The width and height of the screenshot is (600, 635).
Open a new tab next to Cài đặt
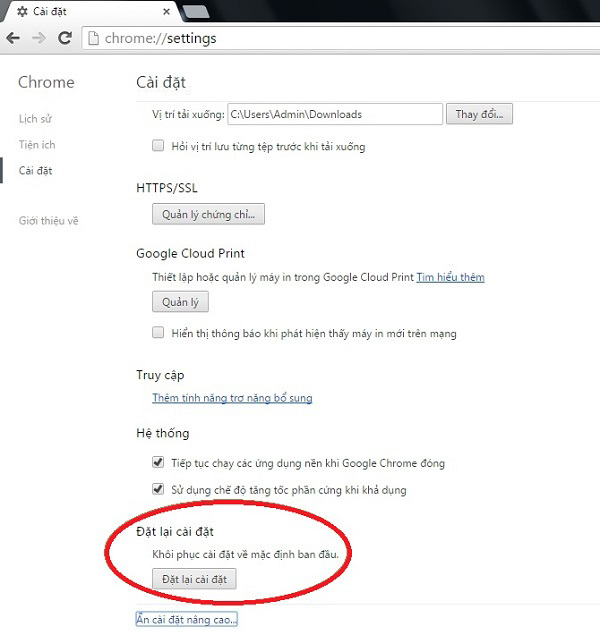coord(196,11)
